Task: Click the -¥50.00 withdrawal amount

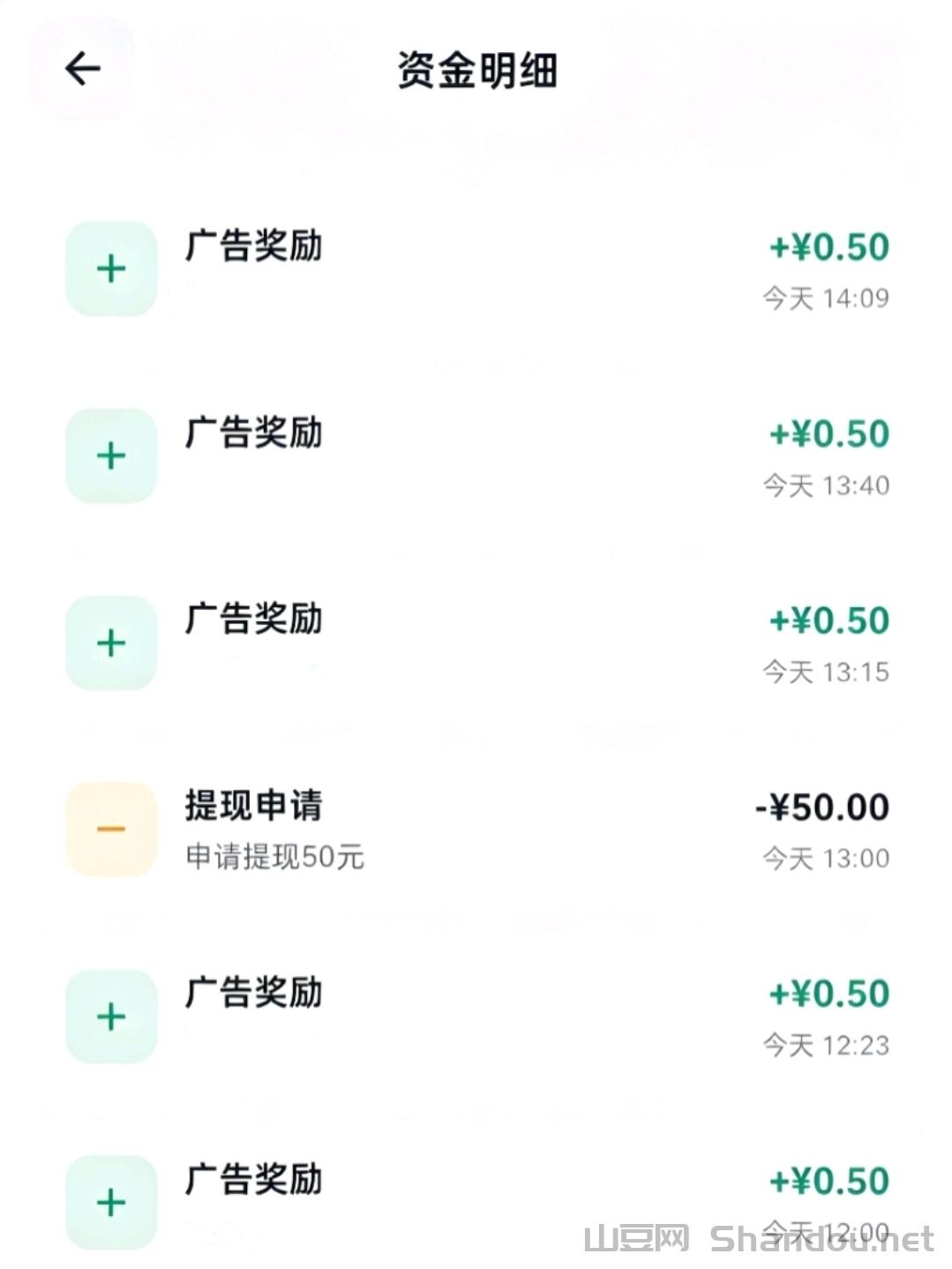Action: (822, 807)
